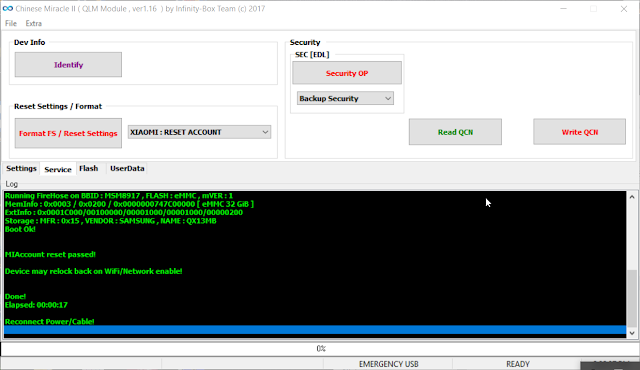The width and height of the screenshot is (640, 370).
Task: Close the Chinese Miracle II window
Action: point(624,9)
